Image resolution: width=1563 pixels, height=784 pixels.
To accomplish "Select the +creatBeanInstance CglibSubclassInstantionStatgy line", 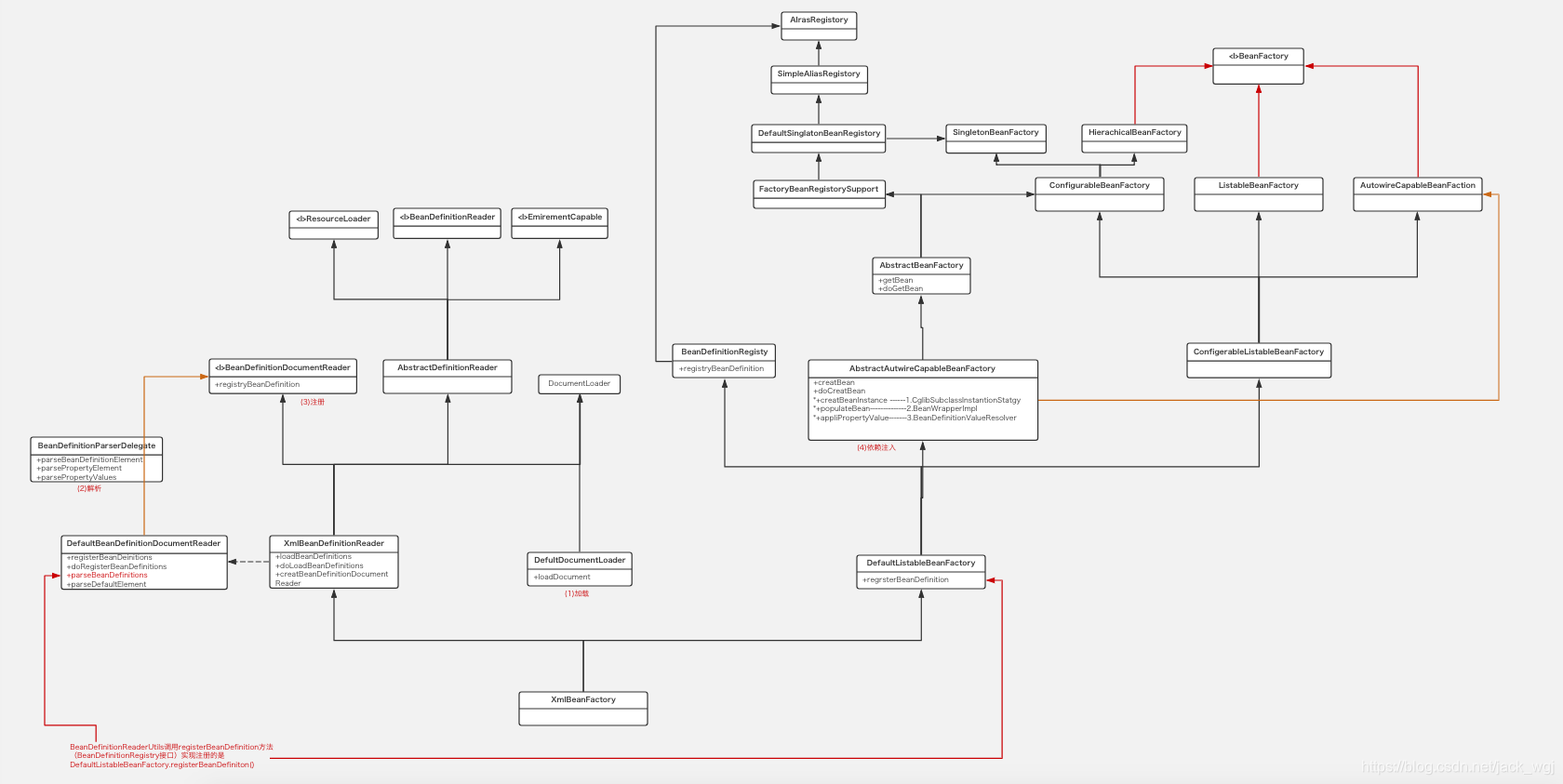I will pyautogui.click(x=916, y=400).
